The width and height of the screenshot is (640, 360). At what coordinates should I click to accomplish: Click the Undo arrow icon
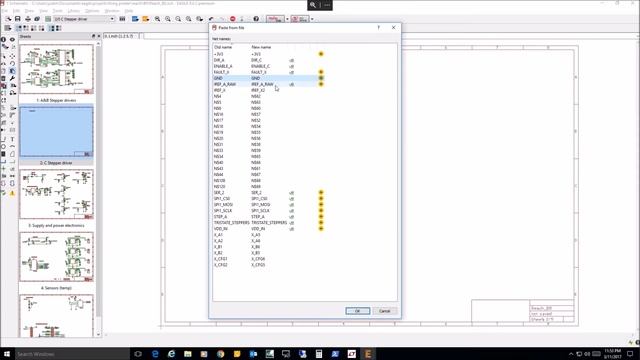coord(211,19)
